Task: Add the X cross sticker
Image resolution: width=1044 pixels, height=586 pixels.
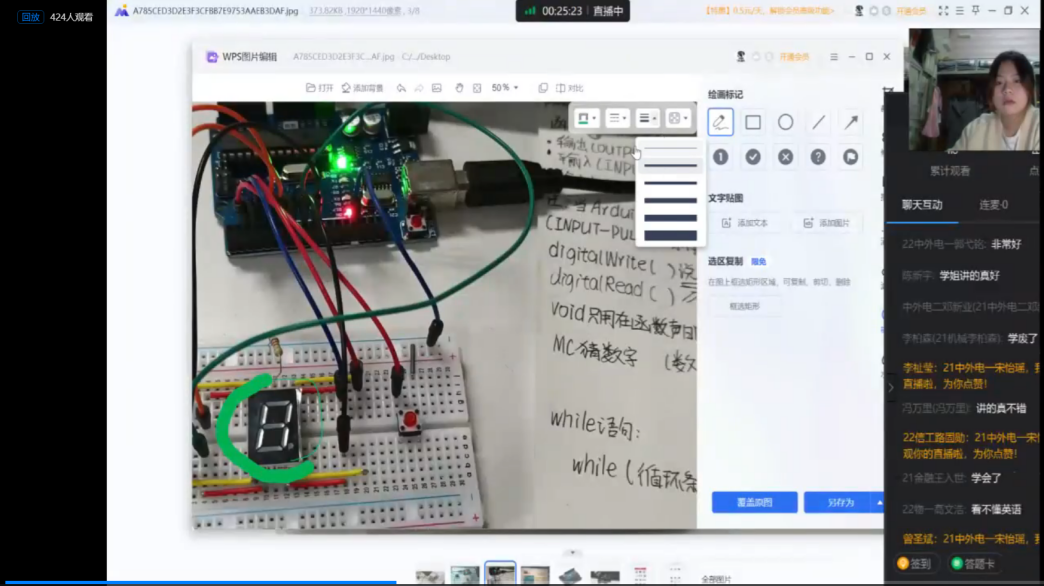Action: (x=786, y=156)
